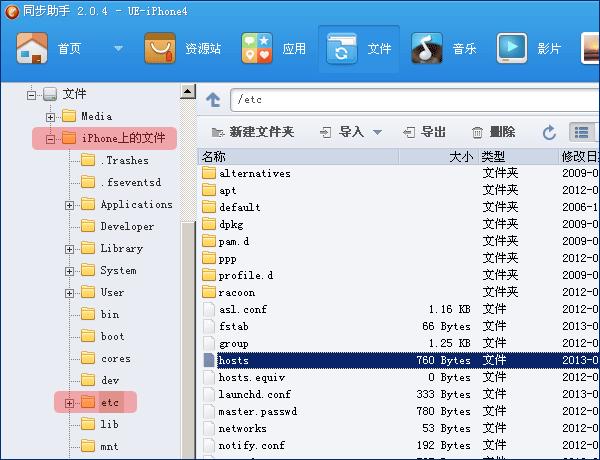Click the dpkg folder icon
The height and width of the screenshot is (460, 600).
pos(209,224)
